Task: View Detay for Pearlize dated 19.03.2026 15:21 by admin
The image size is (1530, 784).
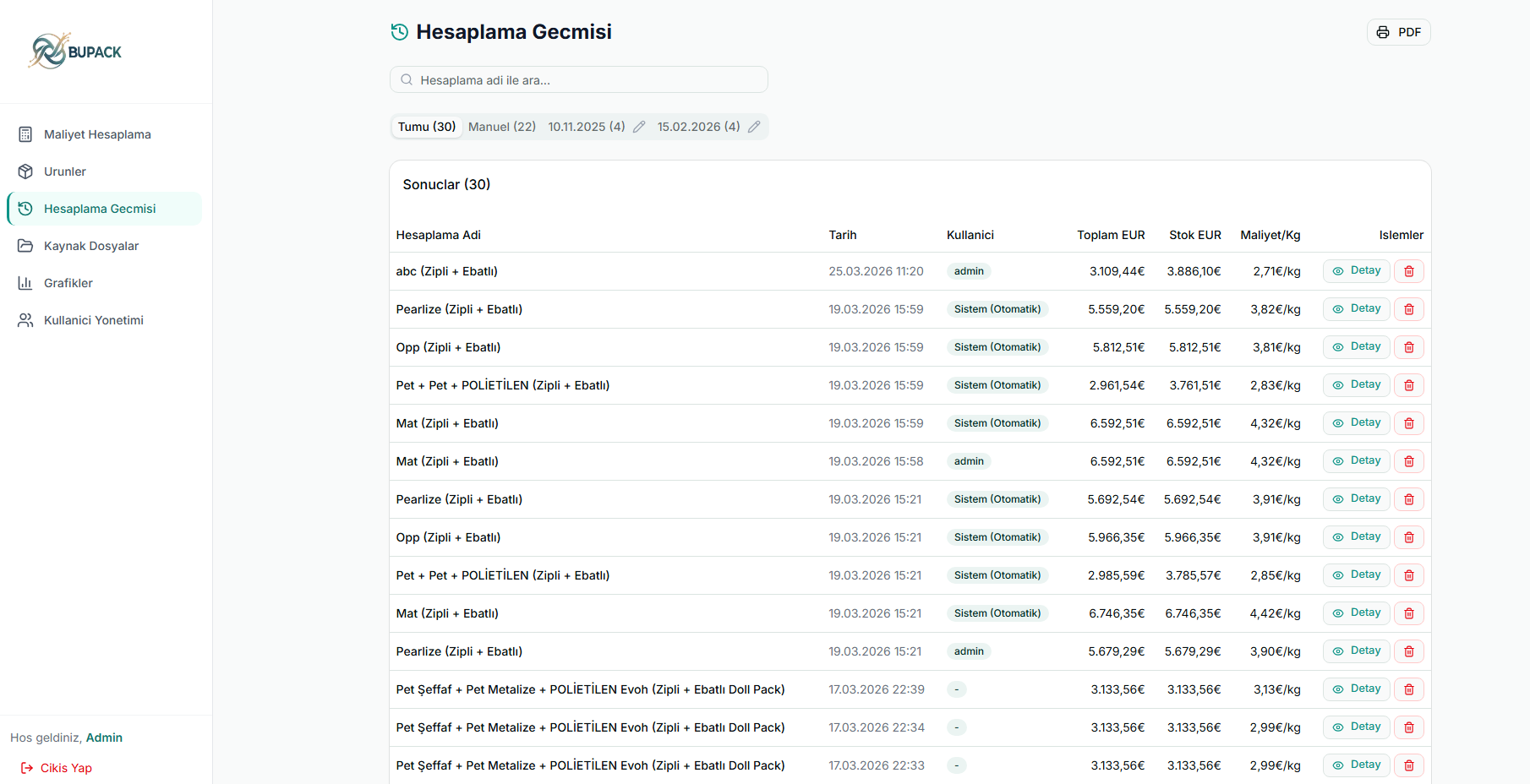Action: (x=1356, y=651)
